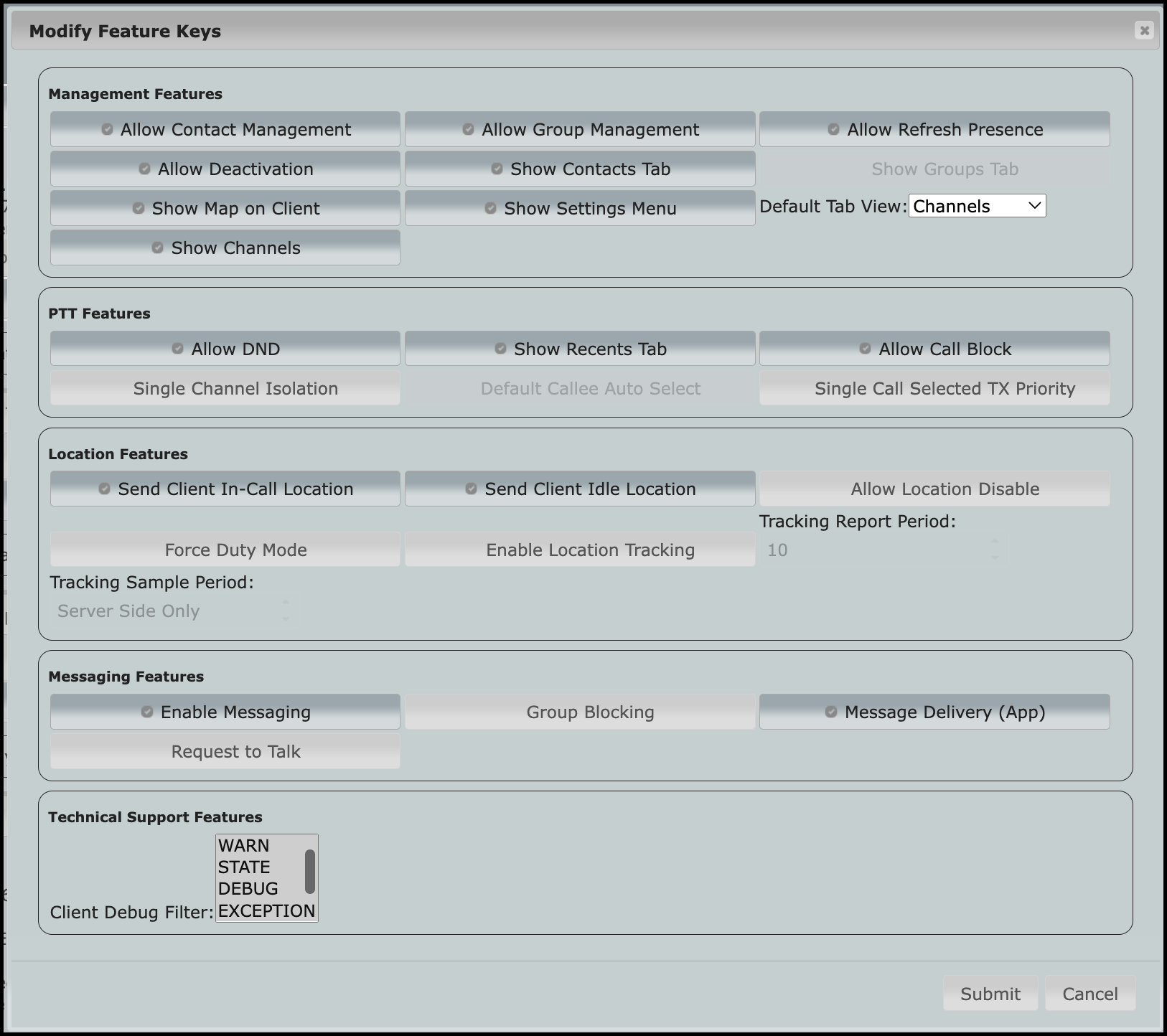Enable Single Channel Isolation
The height and width of the screenshot is (1036, 1167).
click(225, 388)
